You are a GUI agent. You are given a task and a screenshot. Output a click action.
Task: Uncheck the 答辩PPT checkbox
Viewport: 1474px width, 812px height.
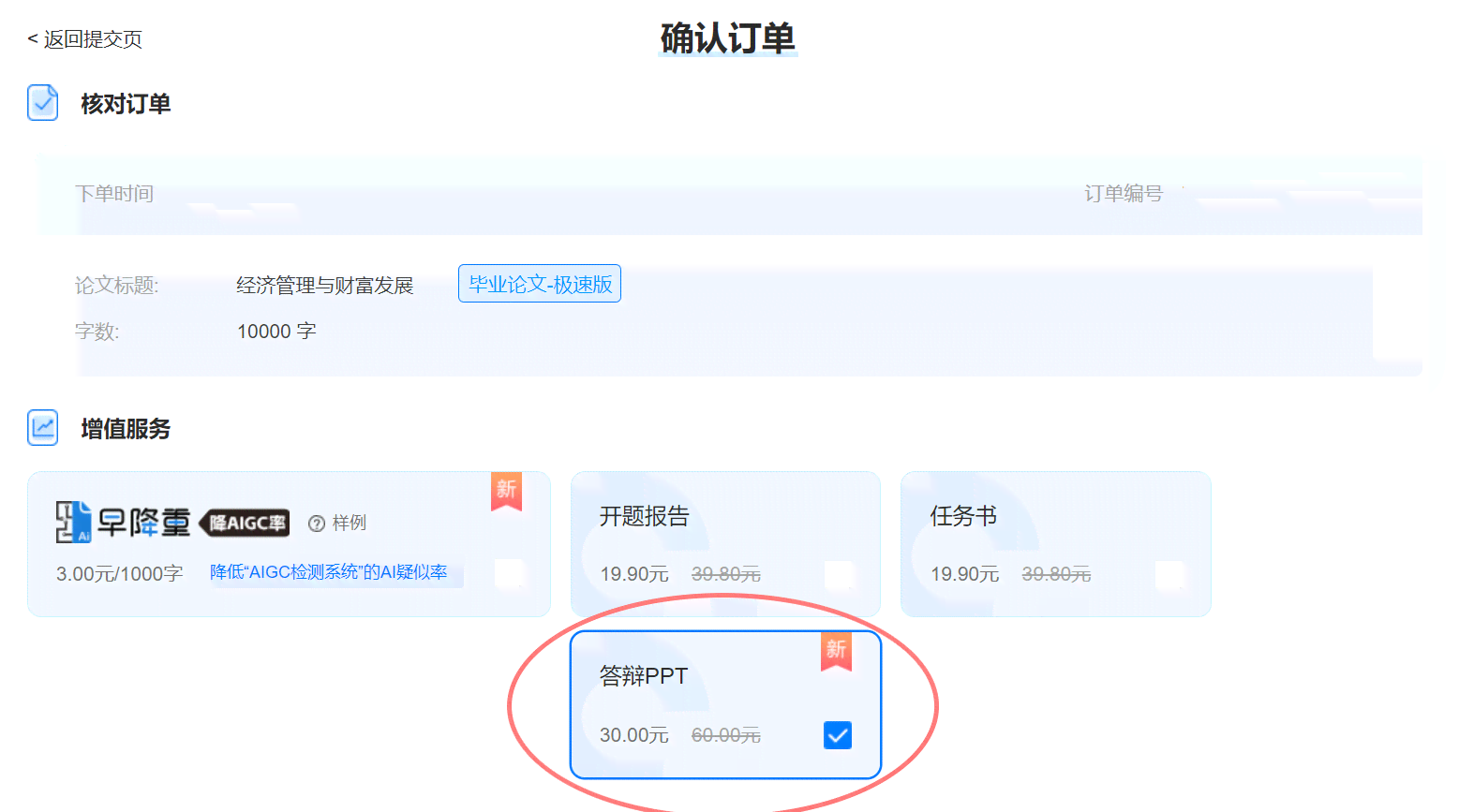(x=838, y=735)
